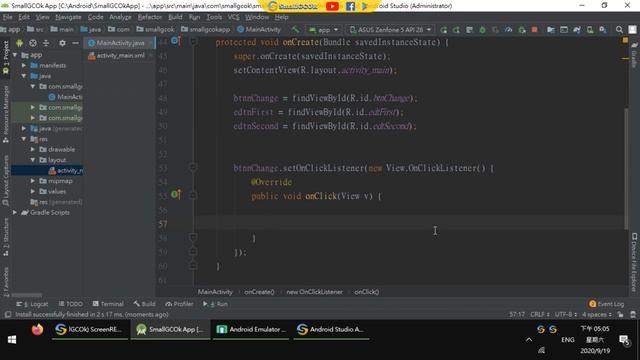Open the Windows Start menu
This screenshot has width=640, height=360.
click(x=12, y=340)
